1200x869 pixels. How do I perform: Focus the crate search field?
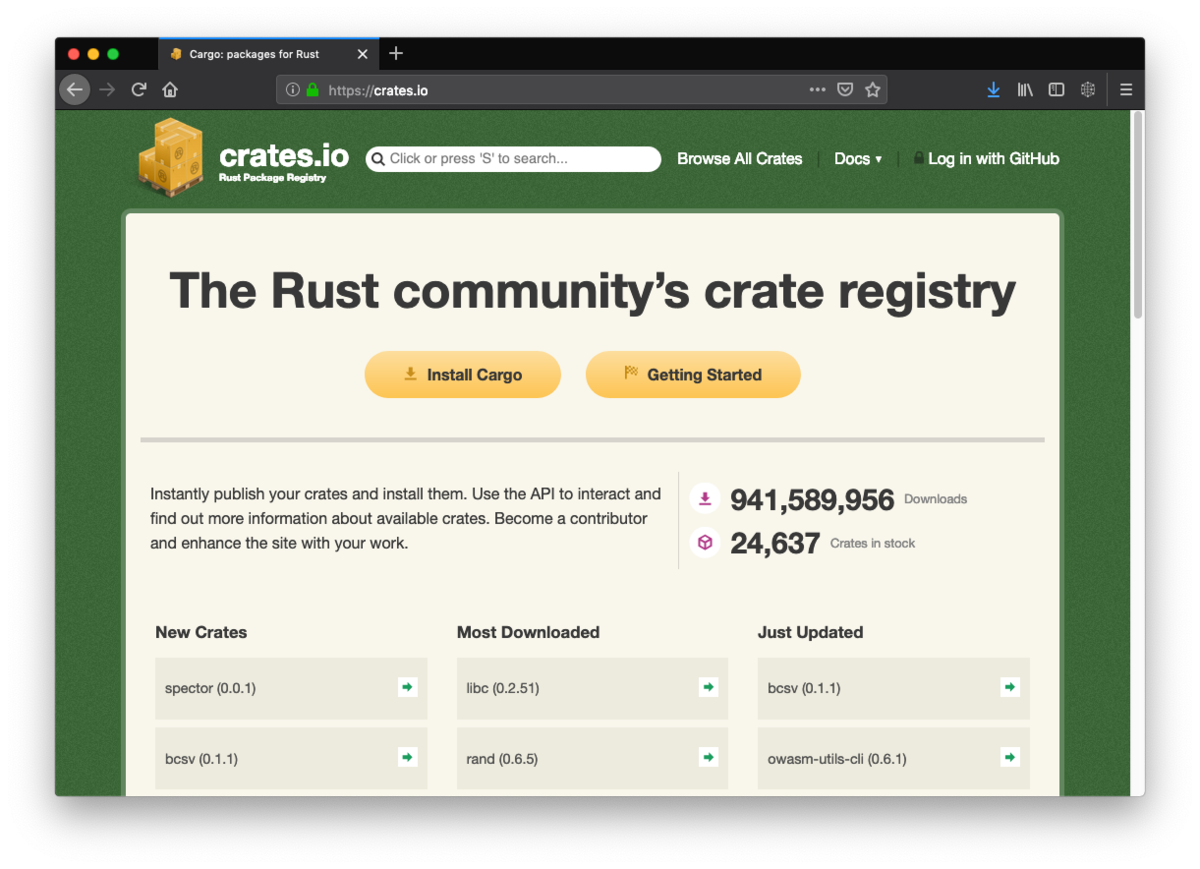(513, 159)
